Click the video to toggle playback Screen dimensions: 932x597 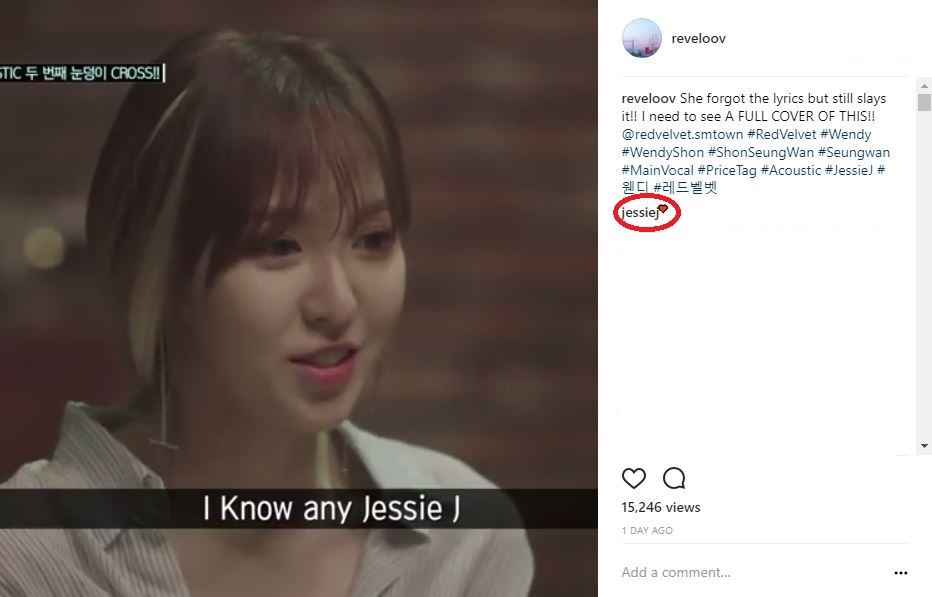(x=298, y=298)
